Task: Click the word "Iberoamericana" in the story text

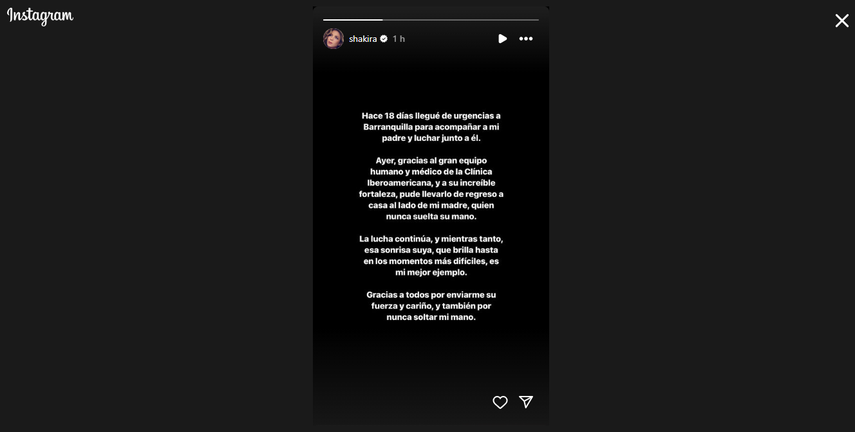Action: click(x=400, y=183)
